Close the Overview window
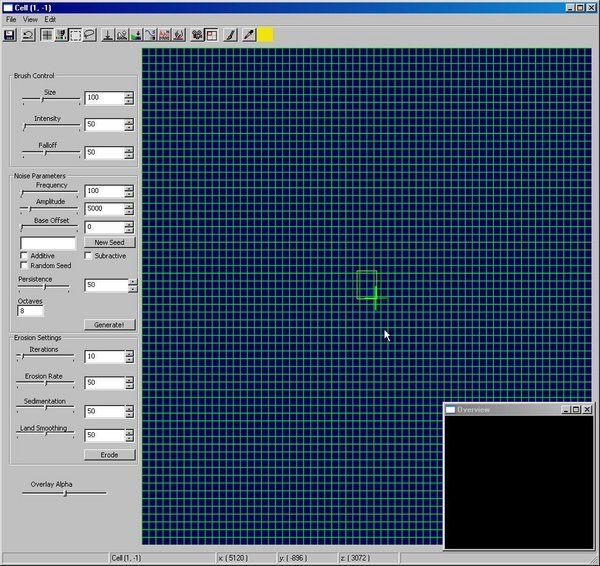Image resolution: width=600 pixels, height=566 pixels. point(587,409)
